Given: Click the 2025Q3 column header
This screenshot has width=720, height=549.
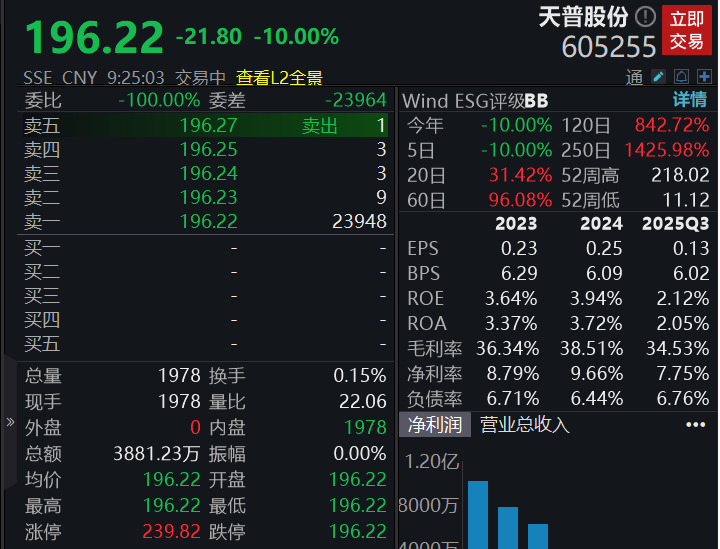Looking at the screenshot, I should [675, 224].
